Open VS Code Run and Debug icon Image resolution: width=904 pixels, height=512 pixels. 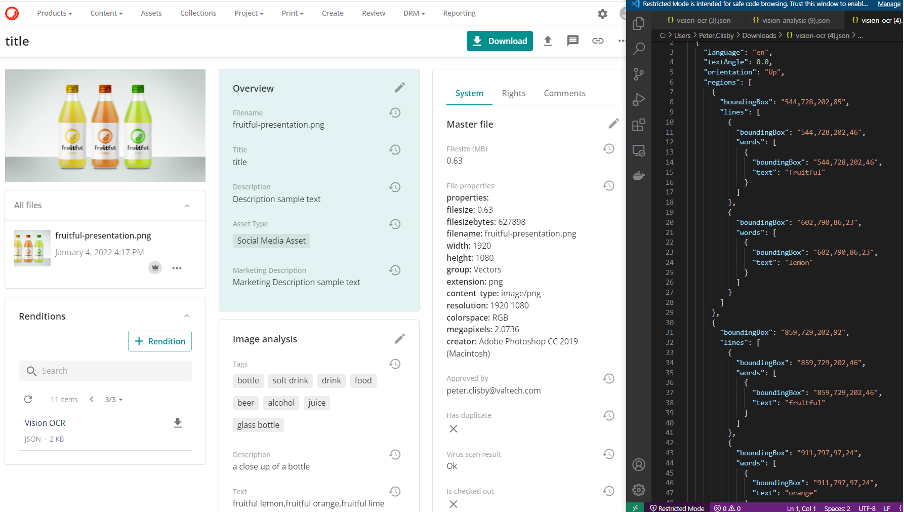pos(639,99)
